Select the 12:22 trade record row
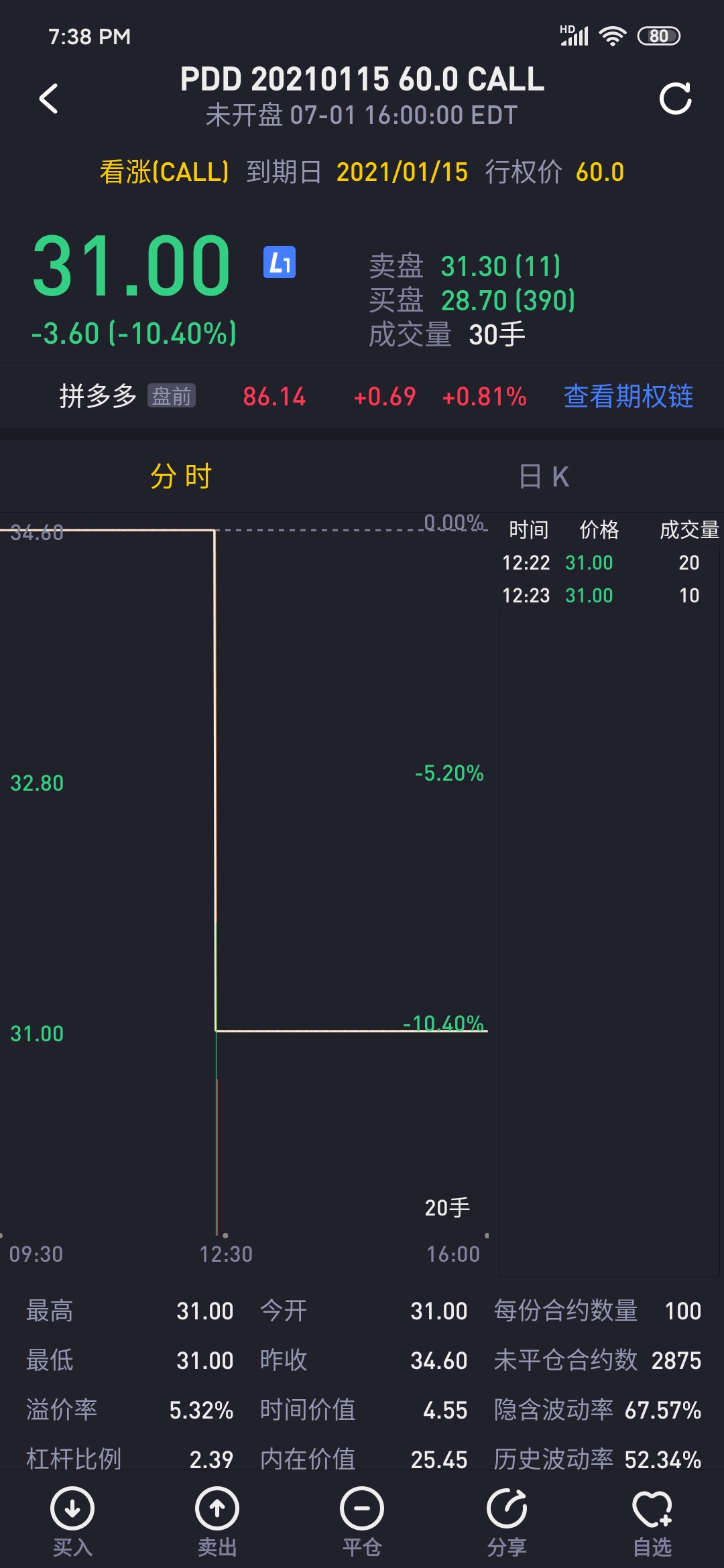The width and height of the screenshot is (724, 1568). (601, 562)
